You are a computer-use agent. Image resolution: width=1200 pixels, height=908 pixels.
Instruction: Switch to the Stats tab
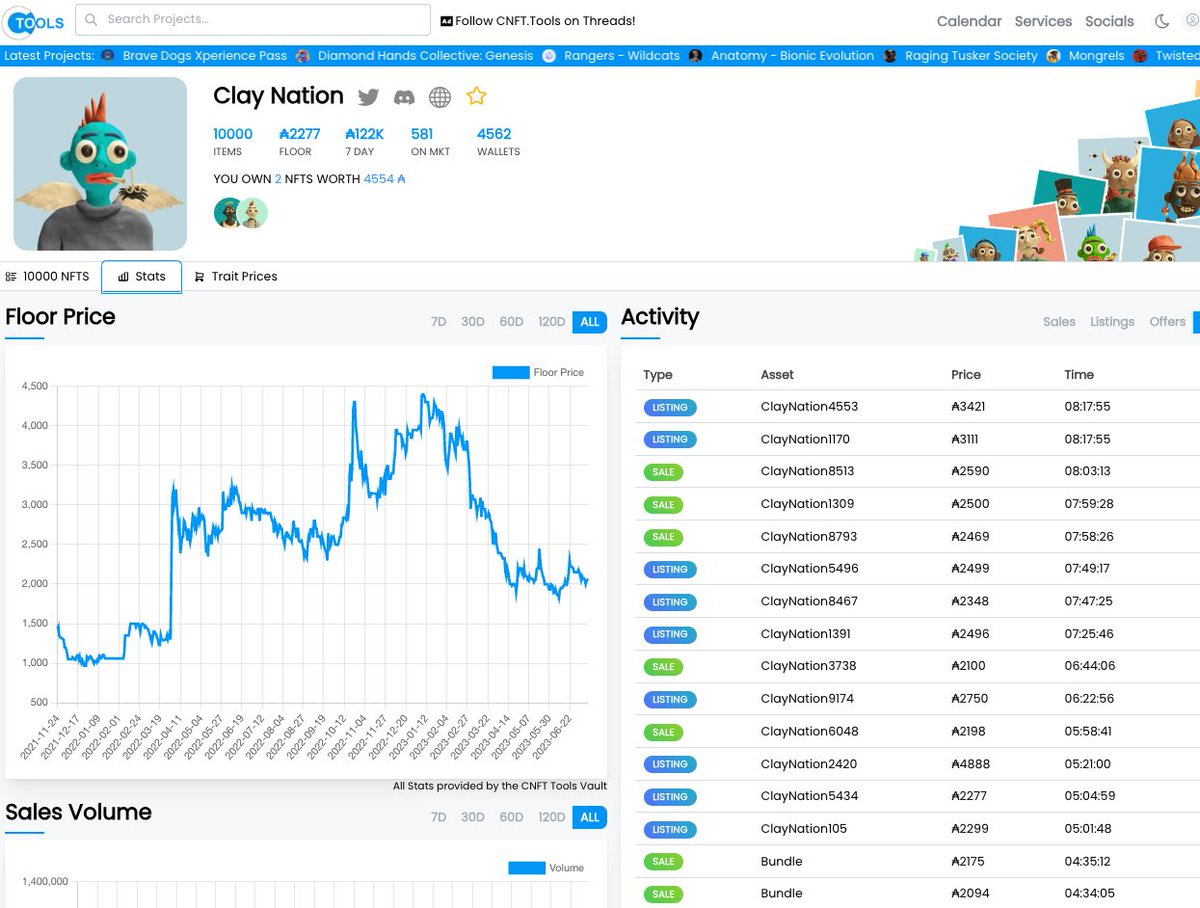tap(141, 276)
